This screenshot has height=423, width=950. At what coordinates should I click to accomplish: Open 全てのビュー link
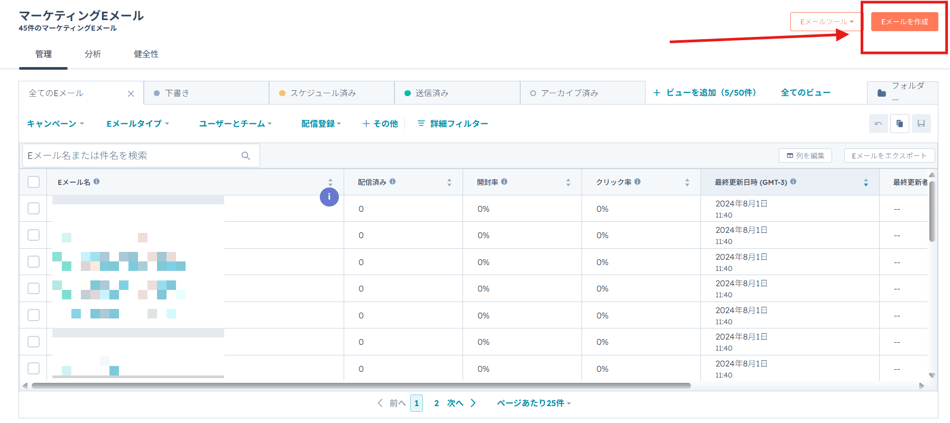[805, 93]
